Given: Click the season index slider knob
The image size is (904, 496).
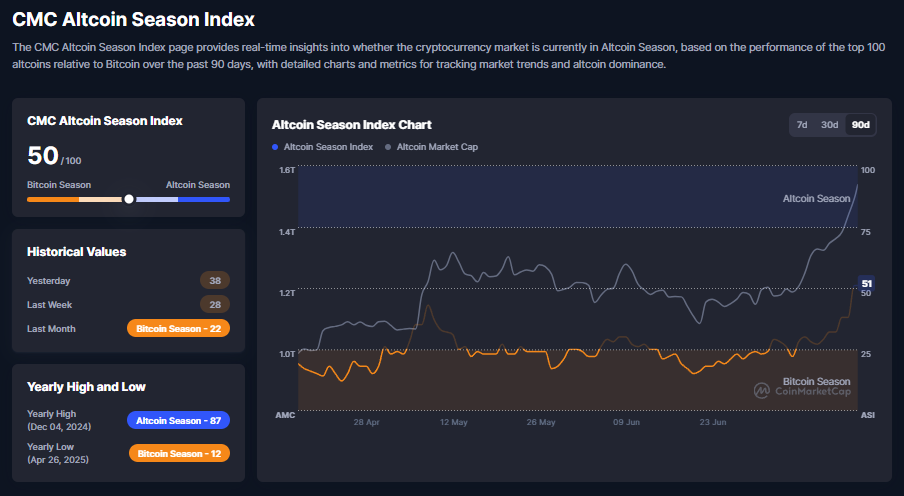Looking at the screenshot, I should coord(129,199).
